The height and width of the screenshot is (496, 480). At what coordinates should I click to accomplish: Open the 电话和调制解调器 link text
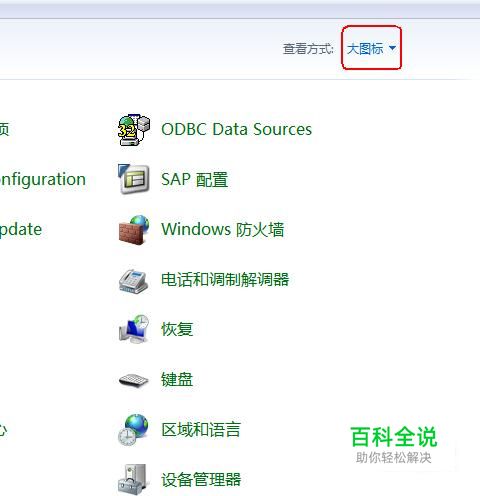pos(225,279)
